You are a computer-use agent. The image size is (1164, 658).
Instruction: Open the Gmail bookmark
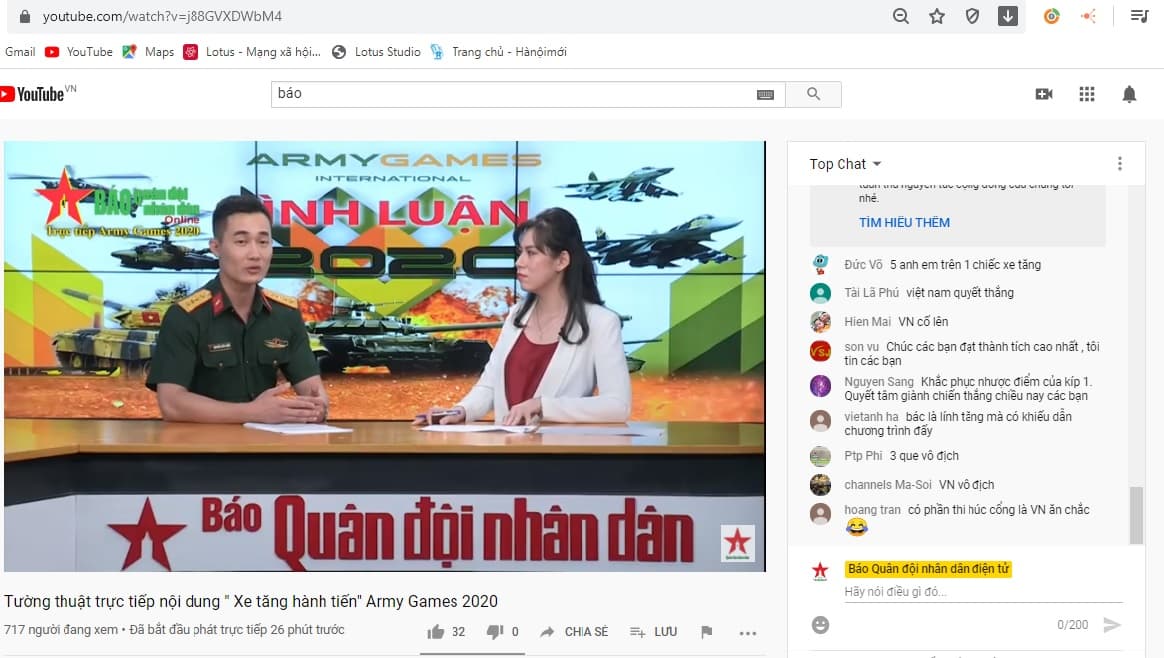coord(20,52)
